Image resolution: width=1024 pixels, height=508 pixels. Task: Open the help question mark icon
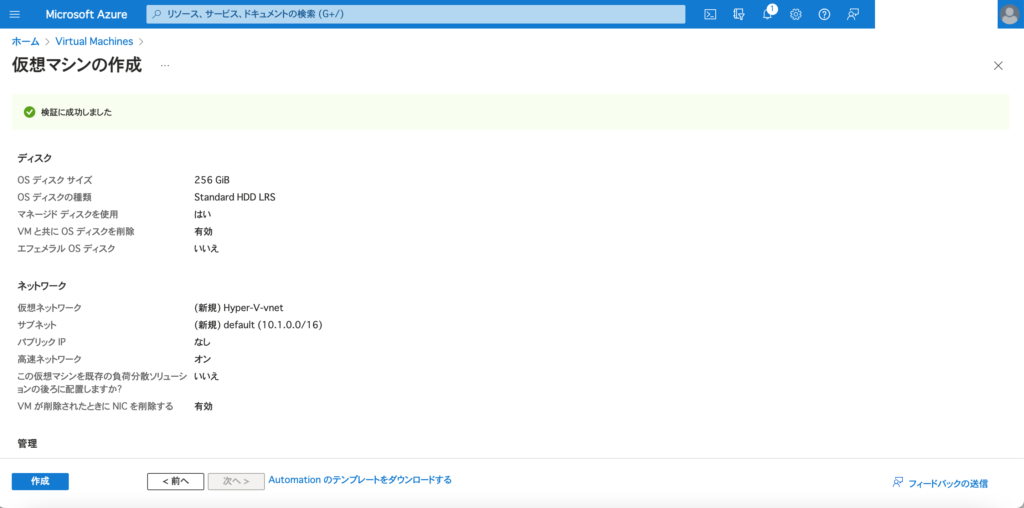pos(824,14)
